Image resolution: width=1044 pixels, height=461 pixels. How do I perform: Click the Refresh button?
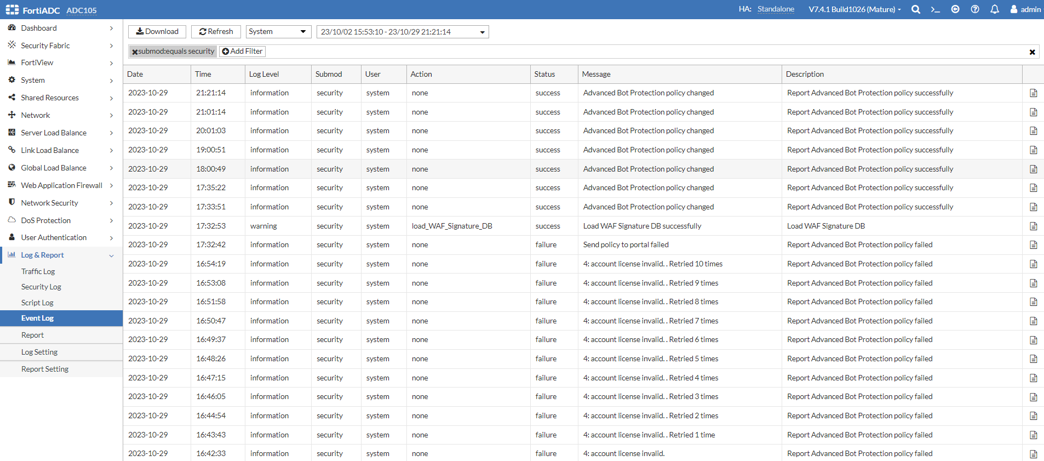coord(216,32)
